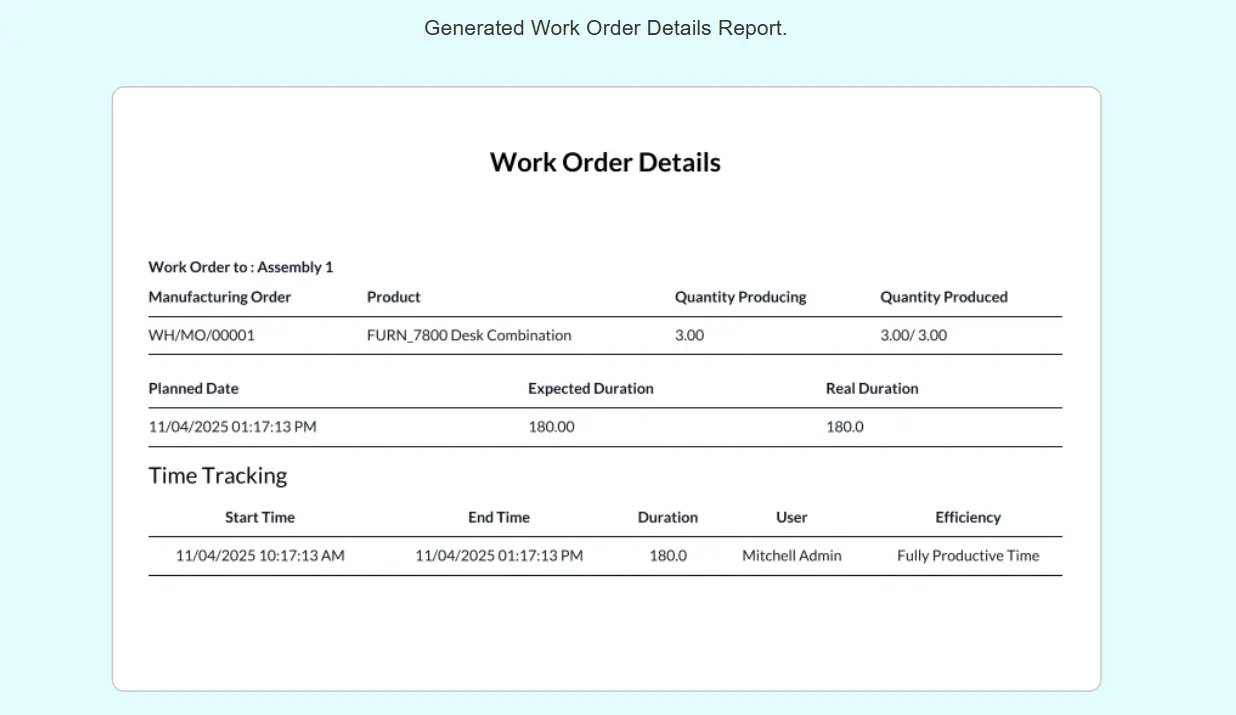Click the Efficiency column header
Viewport: 1236px width, 715px height.
(967, 517)
